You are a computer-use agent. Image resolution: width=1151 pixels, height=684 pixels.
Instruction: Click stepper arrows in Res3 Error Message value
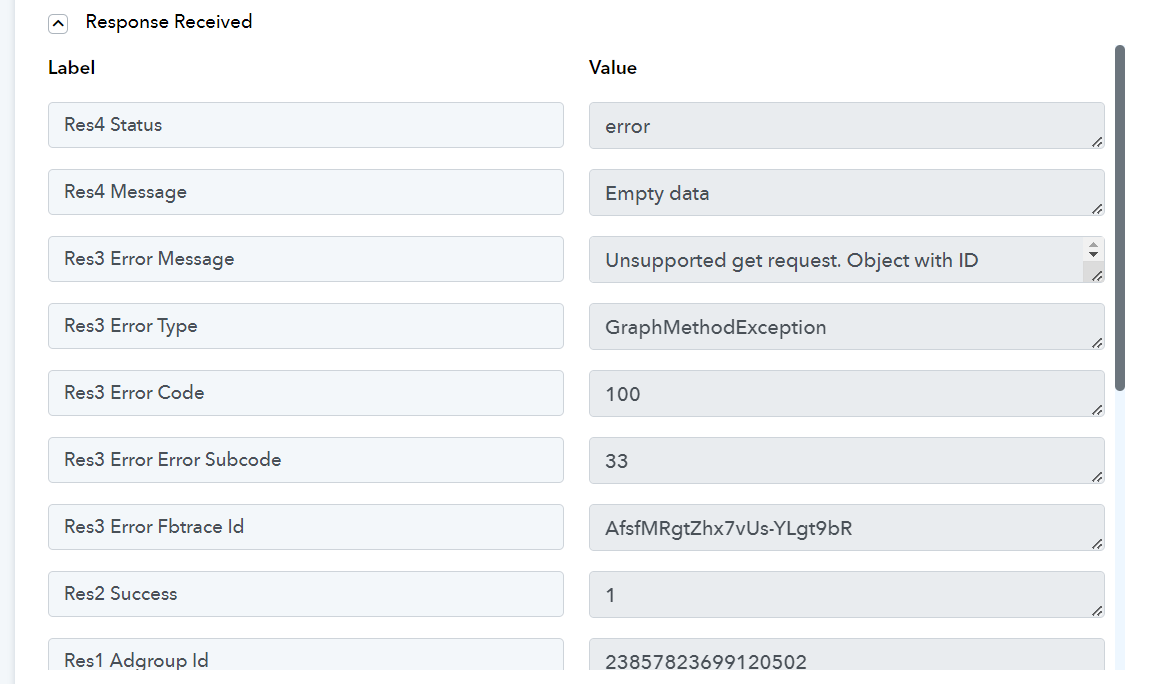(x=1093, y=250)
